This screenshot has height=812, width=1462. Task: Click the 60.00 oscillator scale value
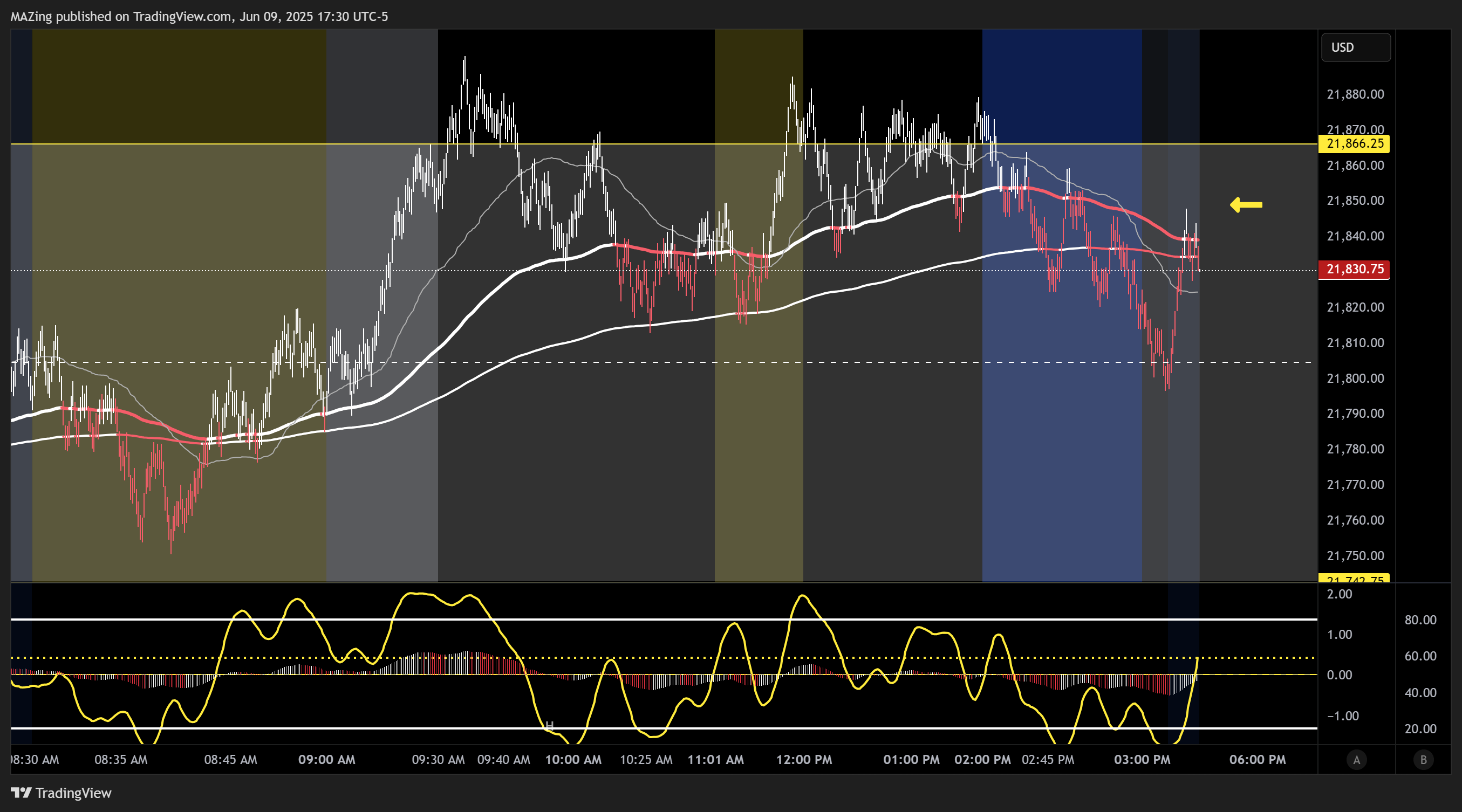(1420, 656)
